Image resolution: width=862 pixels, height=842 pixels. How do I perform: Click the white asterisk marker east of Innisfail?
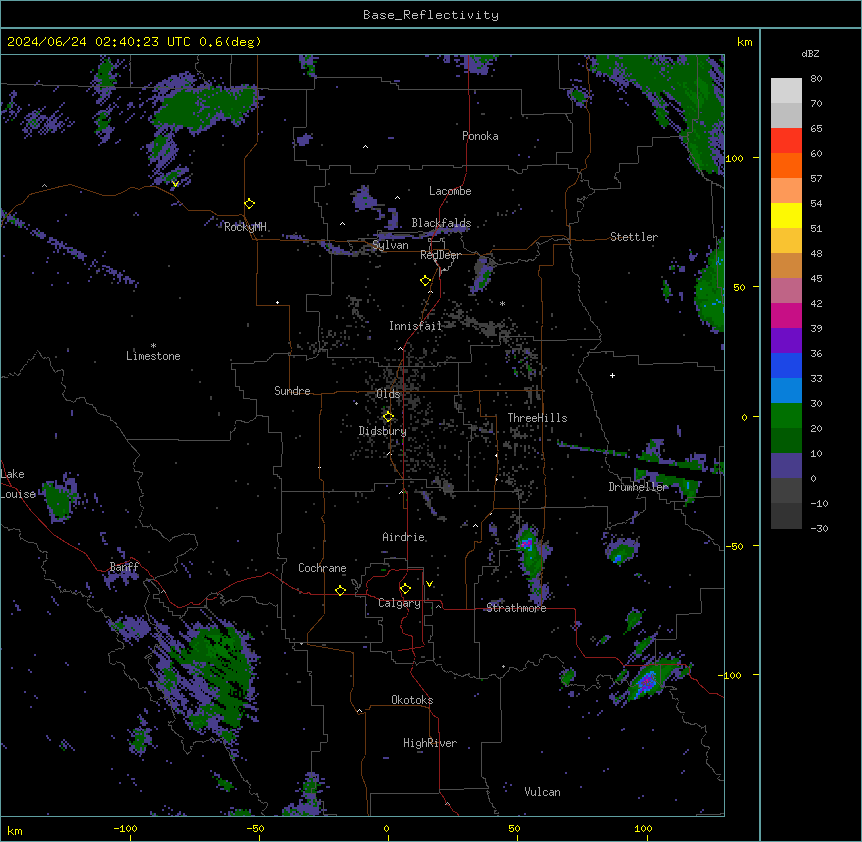coord(502,303)
